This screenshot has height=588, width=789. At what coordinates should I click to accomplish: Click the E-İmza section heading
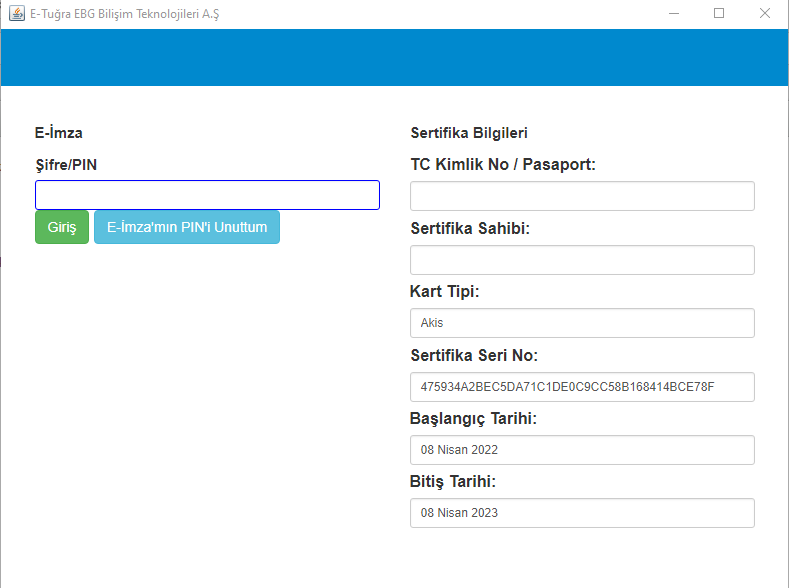[x=58, y=133]
